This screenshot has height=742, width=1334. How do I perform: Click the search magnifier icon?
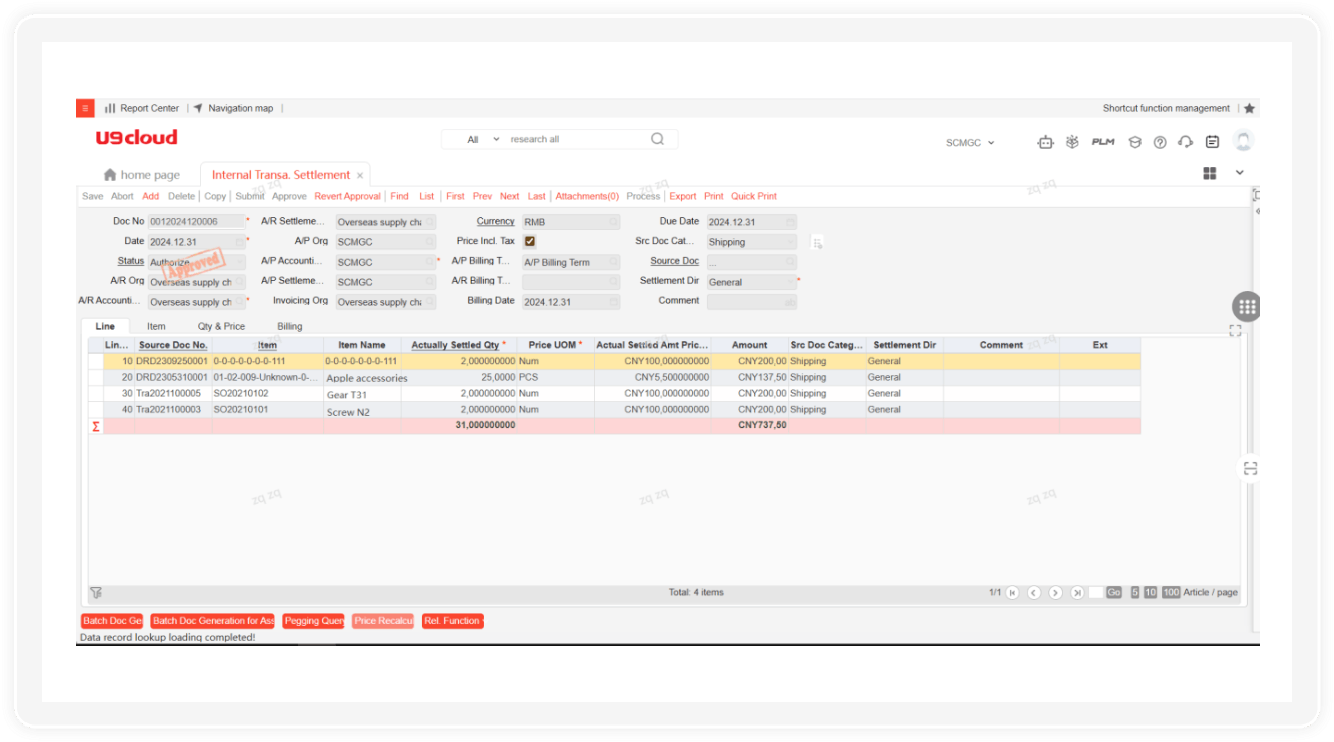[x=657, y=139]
